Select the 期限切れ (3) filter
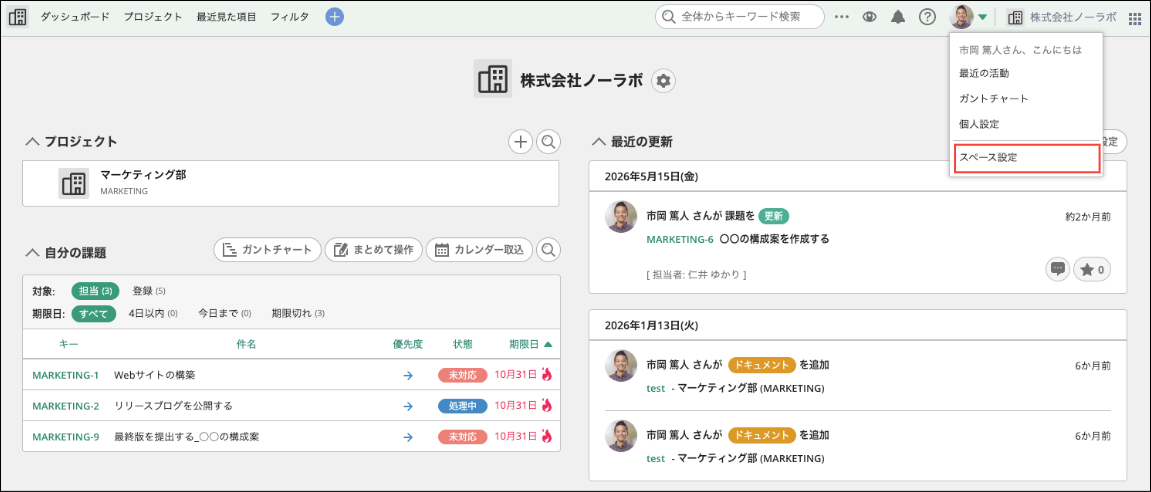 click(x=298, y=314)
